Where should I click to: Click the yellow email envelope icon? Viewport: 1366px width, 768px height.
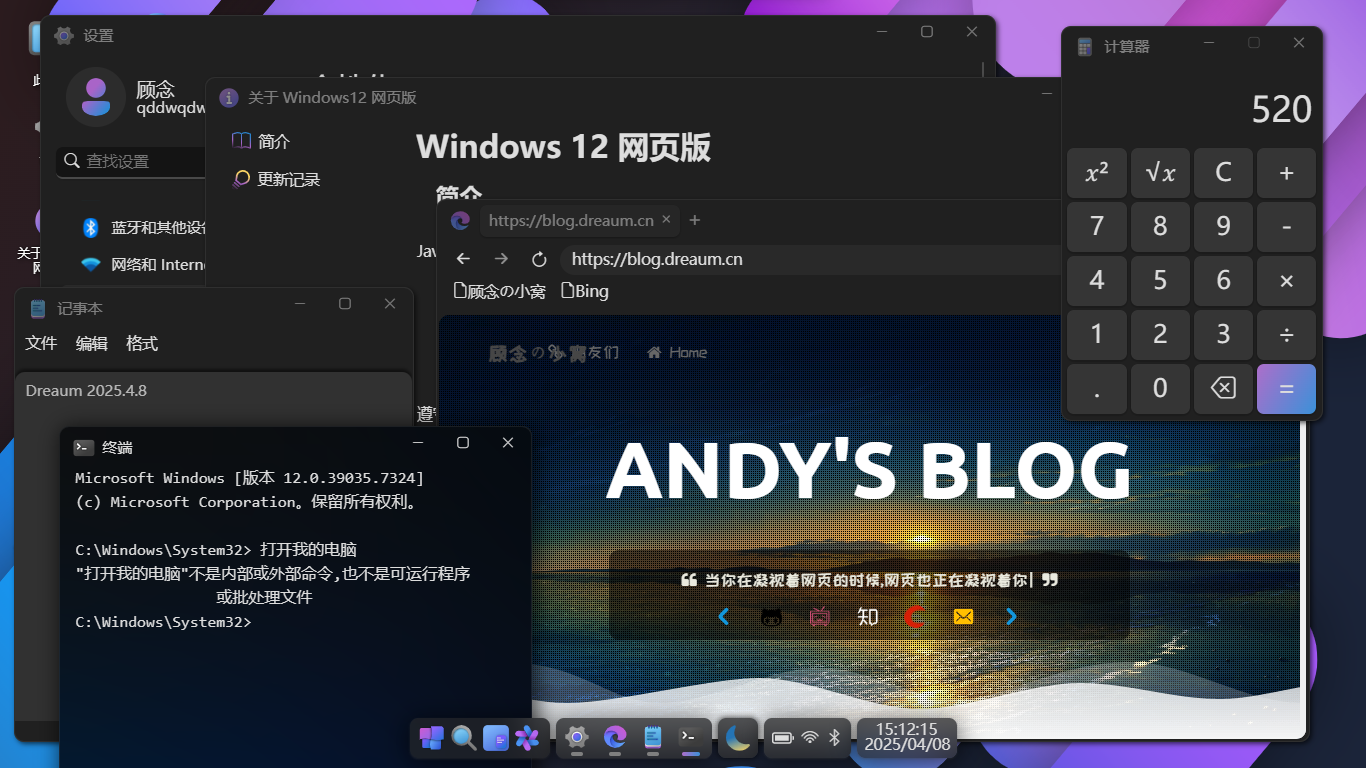962,617
